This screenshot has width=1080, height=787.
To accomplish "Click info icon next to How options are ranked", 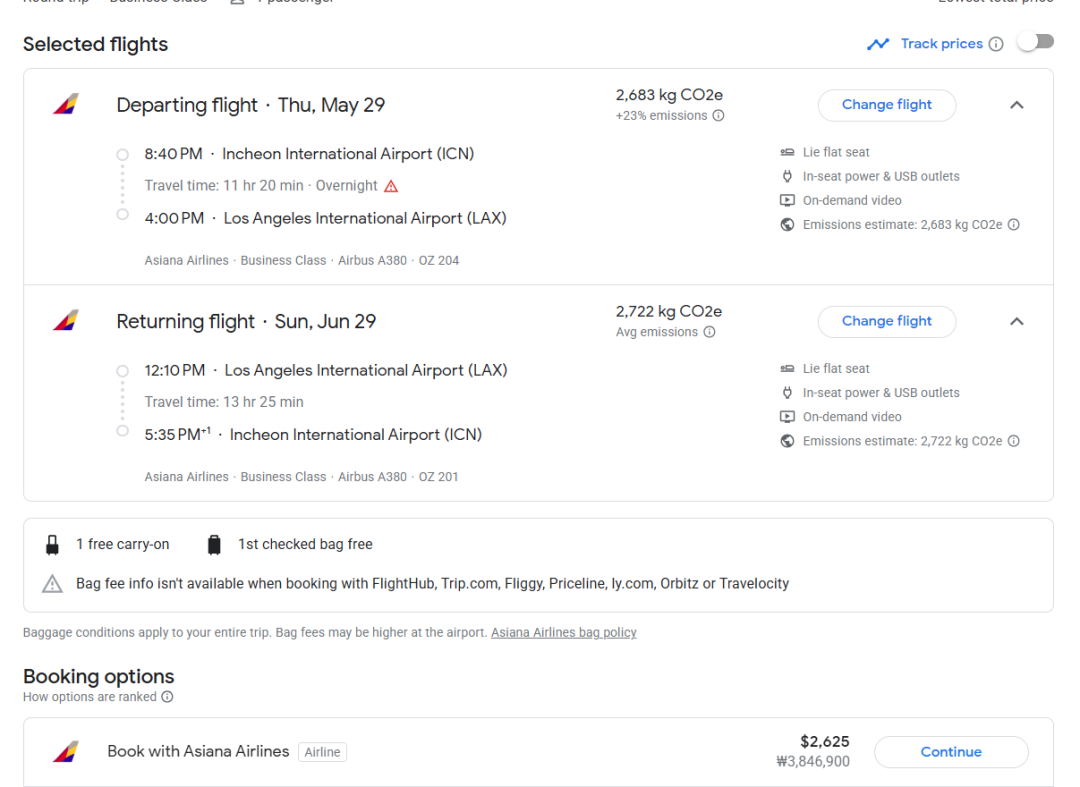I will [167, 697].
